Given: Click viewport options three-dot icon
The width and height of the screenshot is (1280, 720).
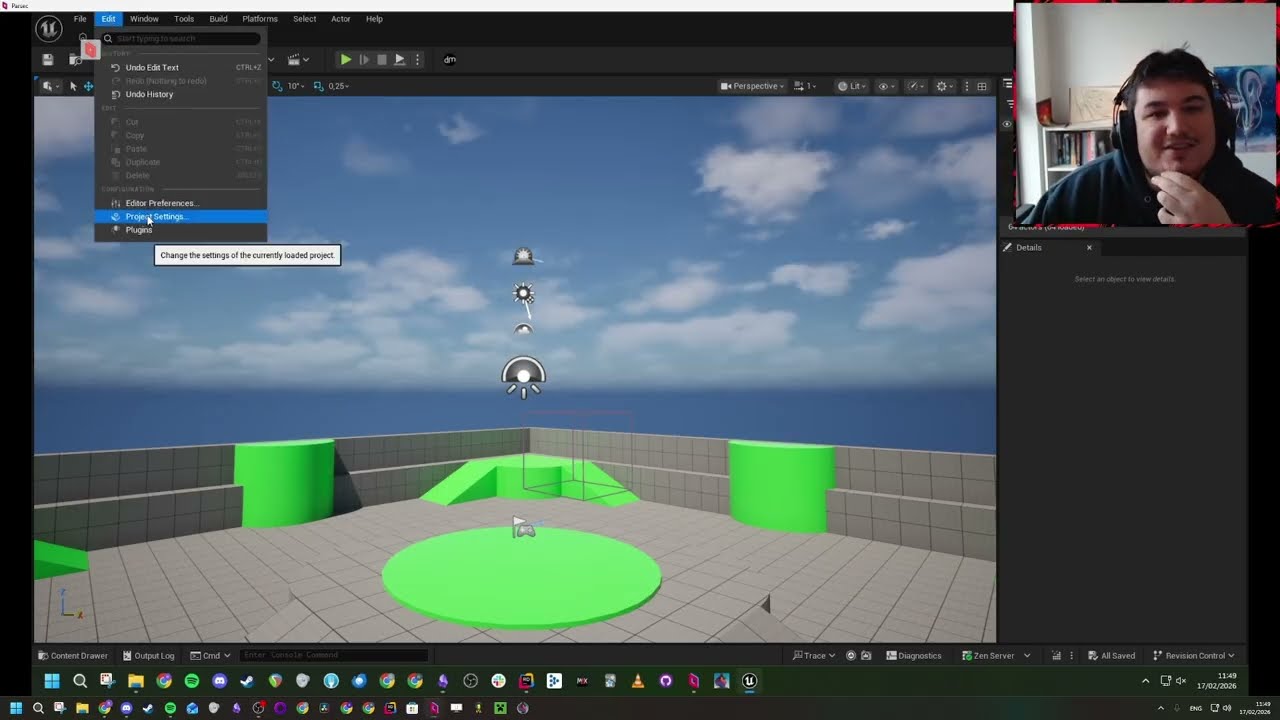Looking at the screenshot, I should pyautogui.click(x=967, y=86).
